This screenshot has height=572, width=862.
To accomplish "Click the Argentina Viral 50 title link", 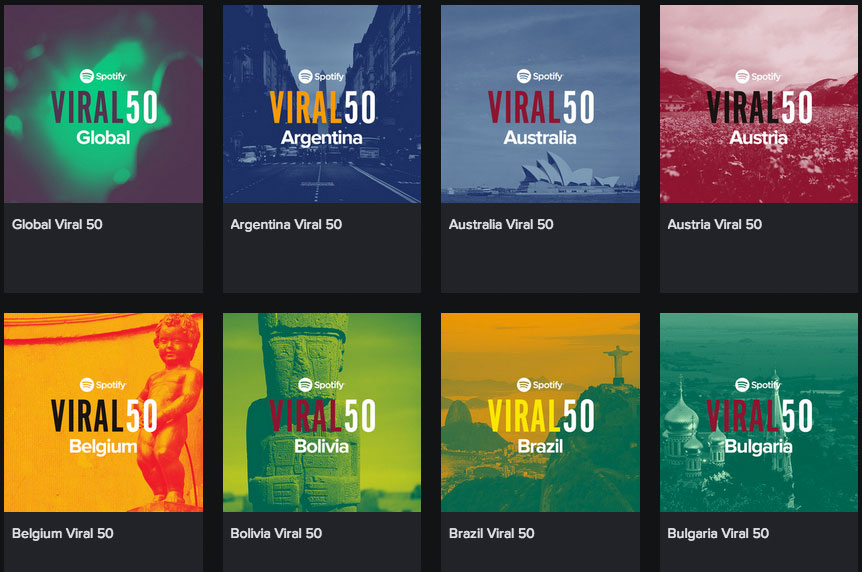I will 286,224.
